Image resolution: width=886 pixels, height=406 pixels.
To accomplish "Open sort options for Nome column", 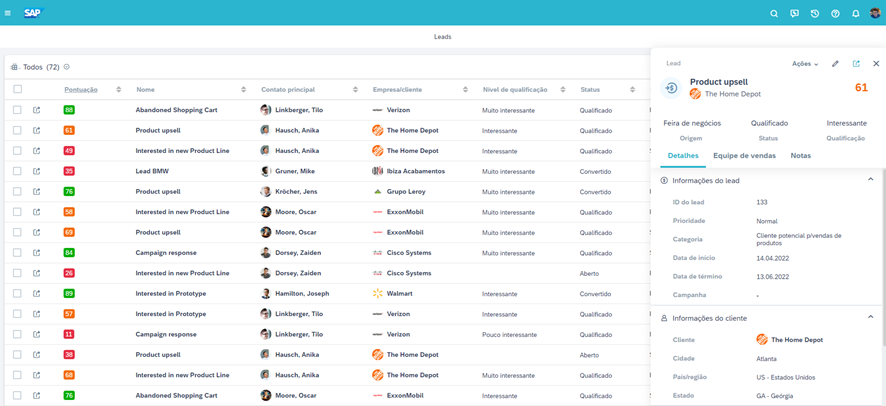I will (x=244, y=89).
